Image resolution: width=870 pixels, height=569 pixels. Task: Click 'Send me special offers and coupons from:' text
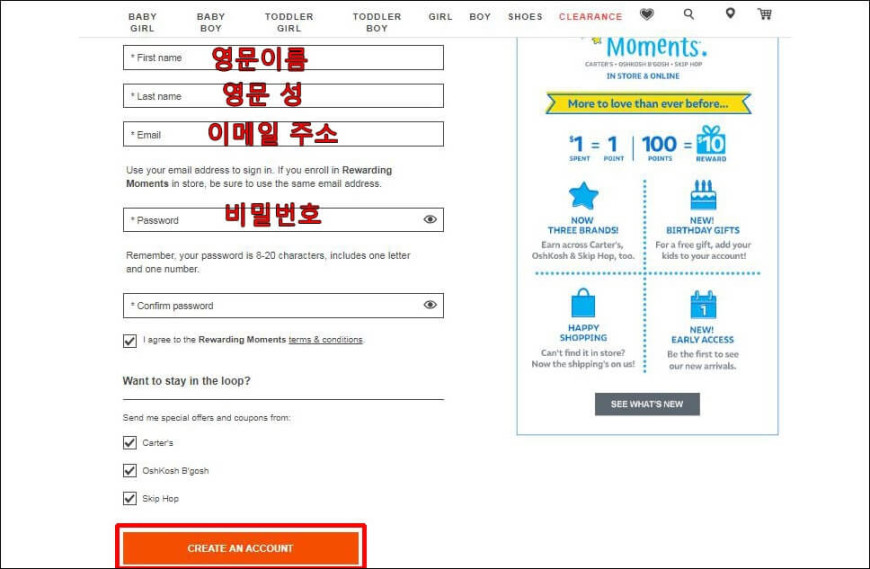[x=206, y=418]
